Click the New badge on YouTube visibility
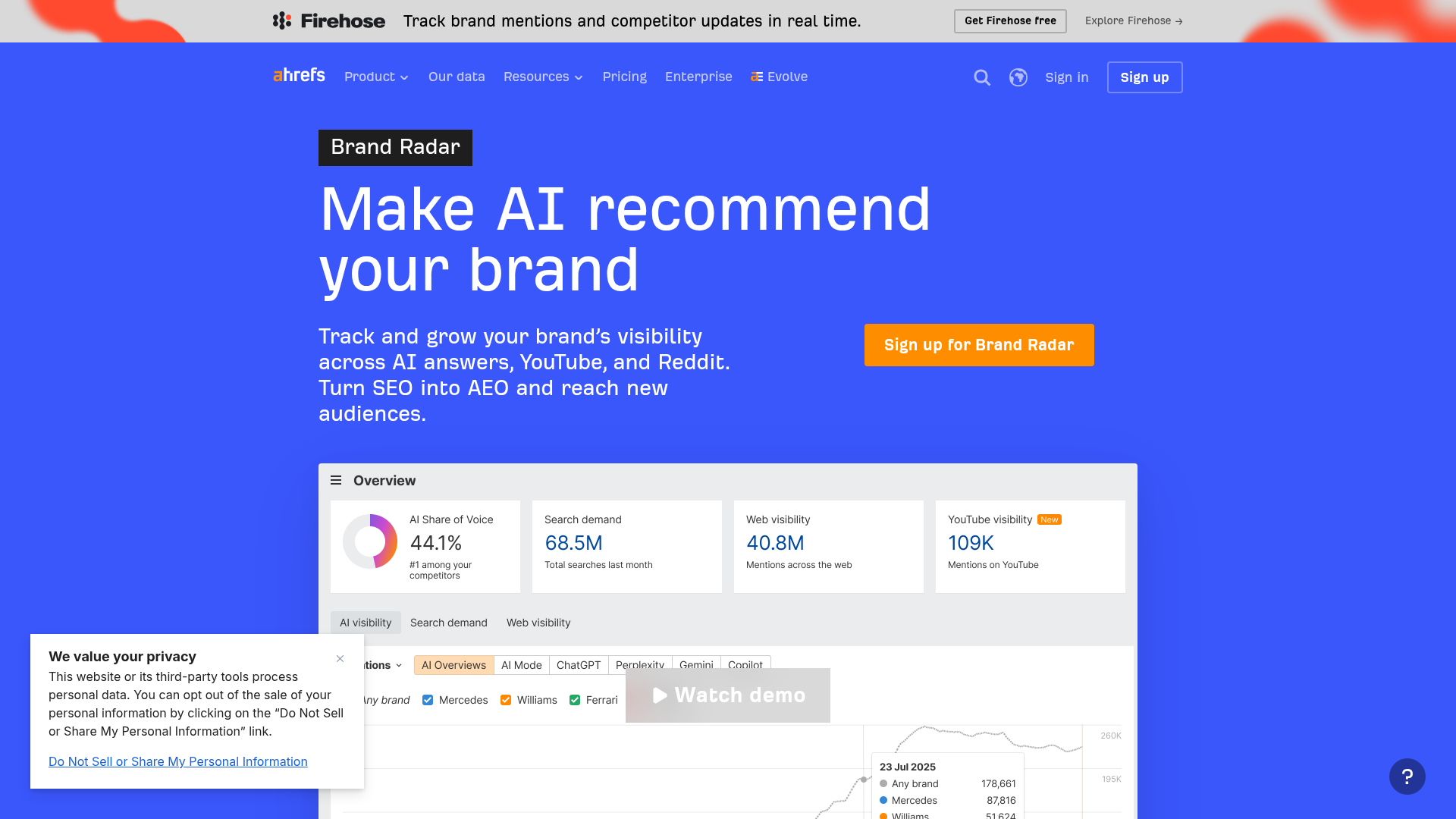 coord(1050,519)
